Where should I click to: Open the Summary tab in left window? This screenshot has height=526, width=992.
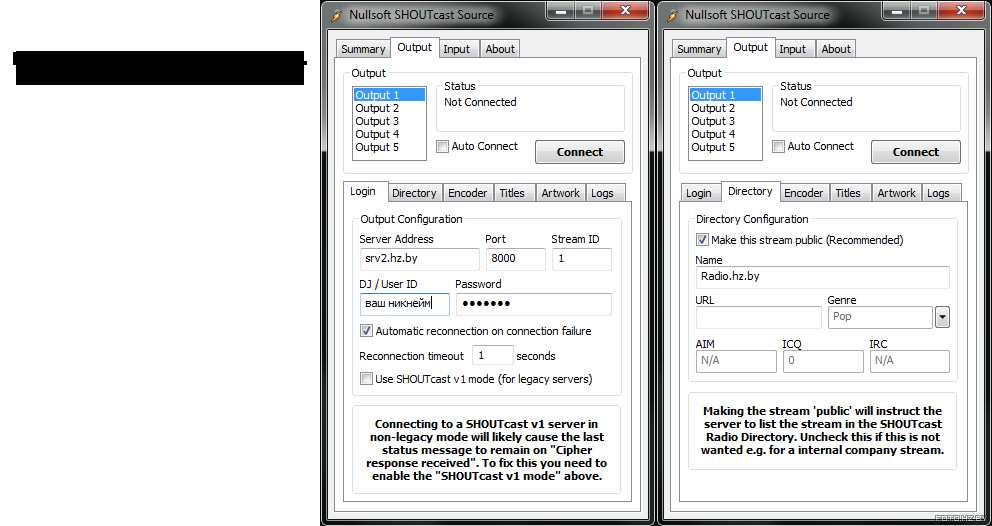click(x=363, y=49)
